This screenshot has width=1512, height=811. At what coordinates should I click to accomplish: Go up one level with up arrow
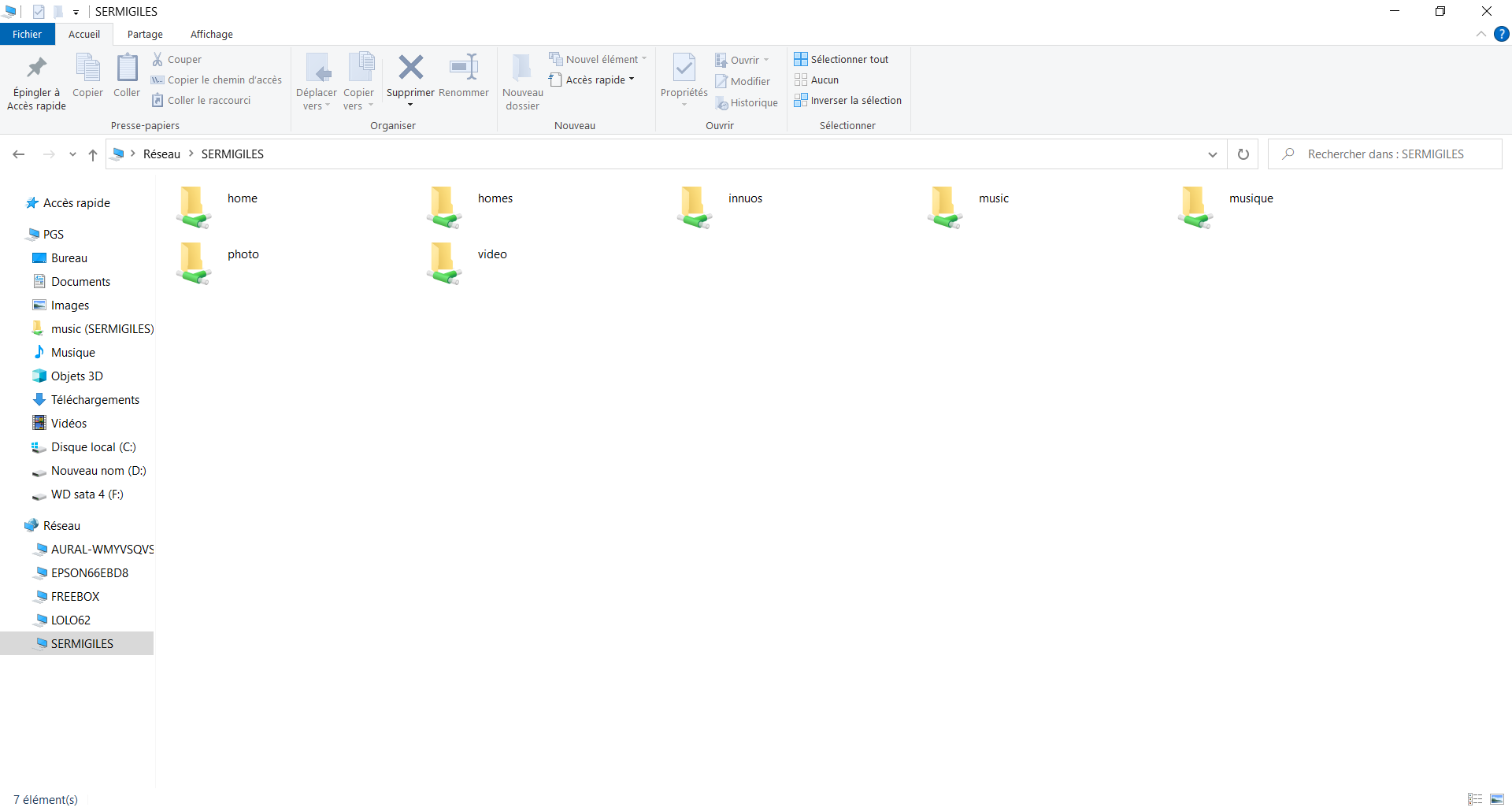pyautogui.click(x=93, y=154)
